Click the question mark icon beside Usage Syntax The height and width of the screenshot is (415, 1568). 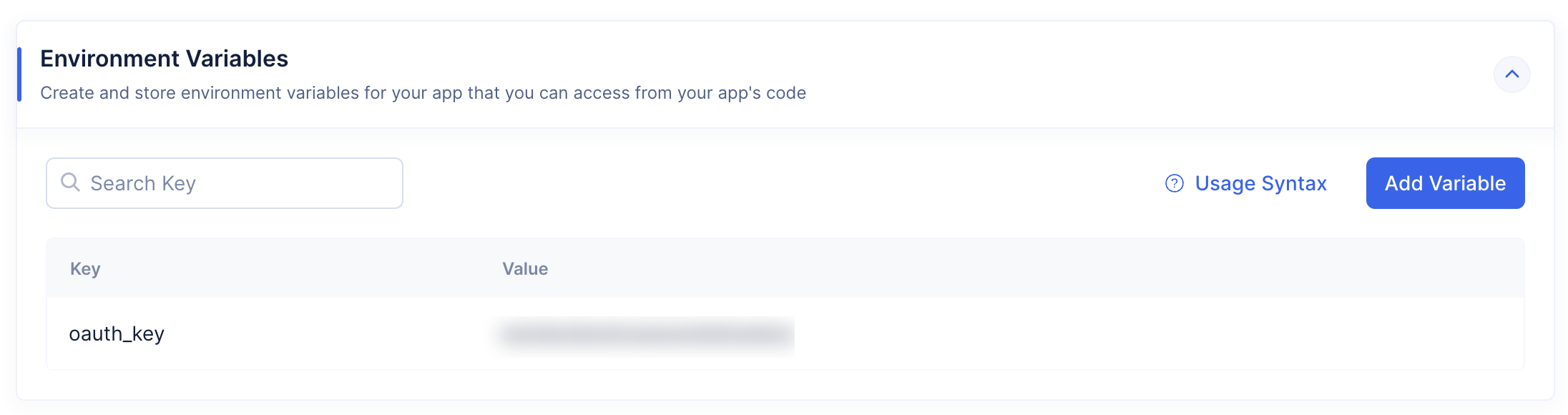[1174, 184]
